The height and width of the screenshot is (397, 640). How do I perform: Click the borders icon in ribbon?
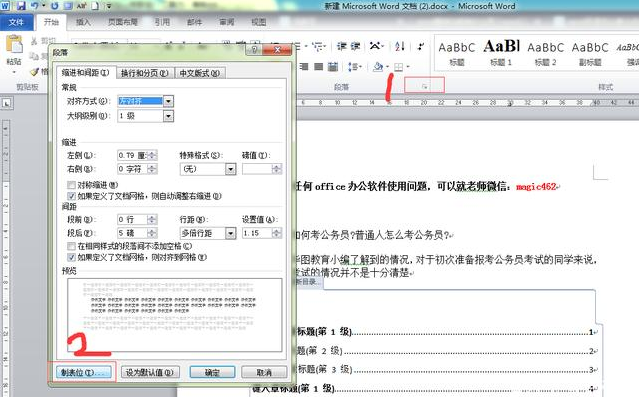(x=399, y=67)
